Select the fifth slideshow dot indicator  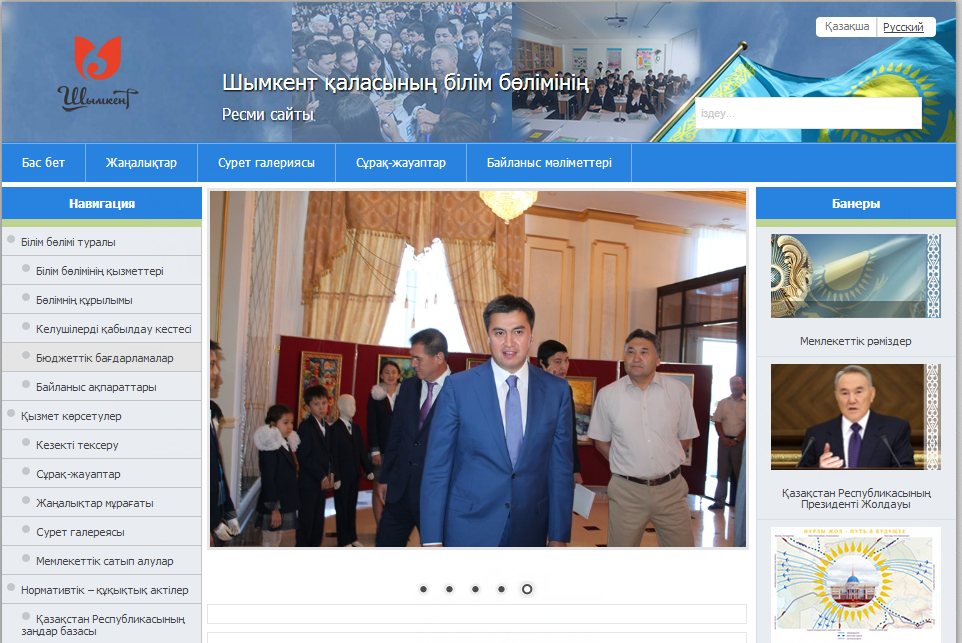tap(527, 589)
